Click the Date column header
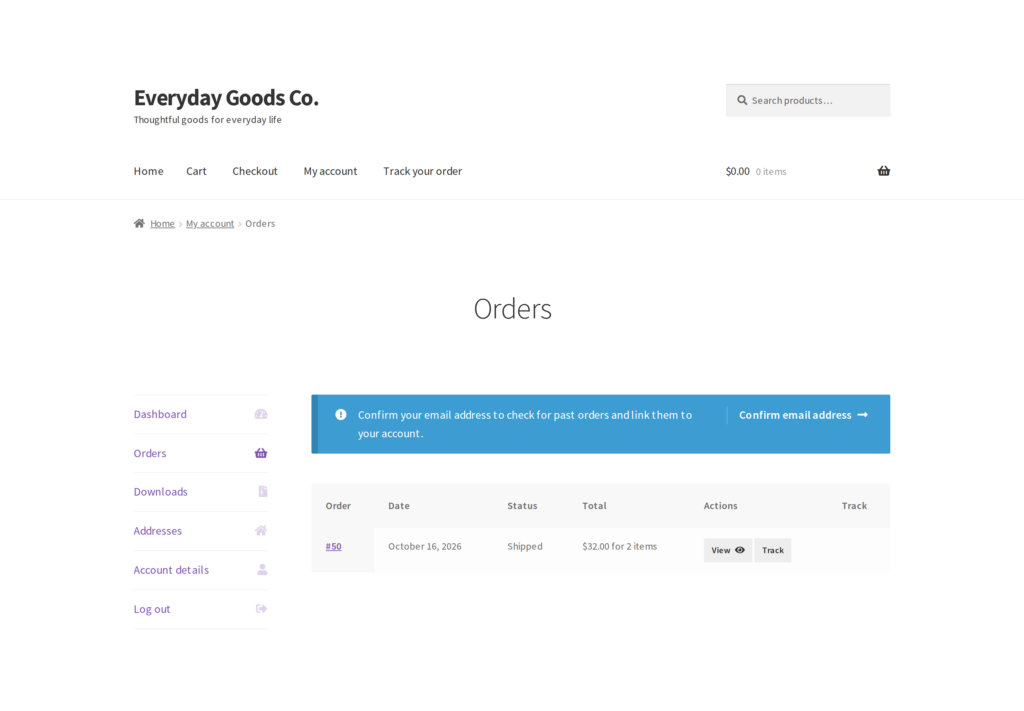The image size is (1024, 711). 399,505
